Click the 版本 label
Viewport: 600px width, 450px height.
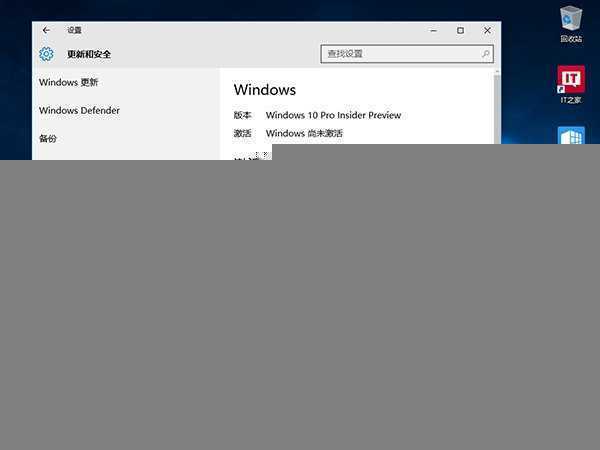point(242,115)
